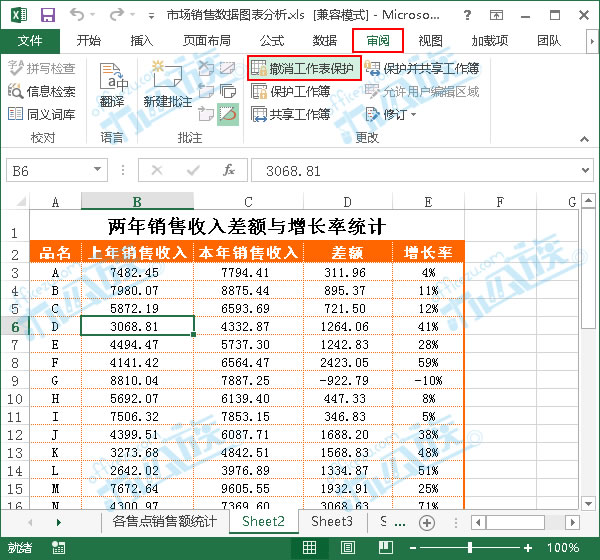Image resolution: width=600 pixels, height=560 pixels.
Task: Toggle show/hide comment icon
Action: click(x=228, y=68)
